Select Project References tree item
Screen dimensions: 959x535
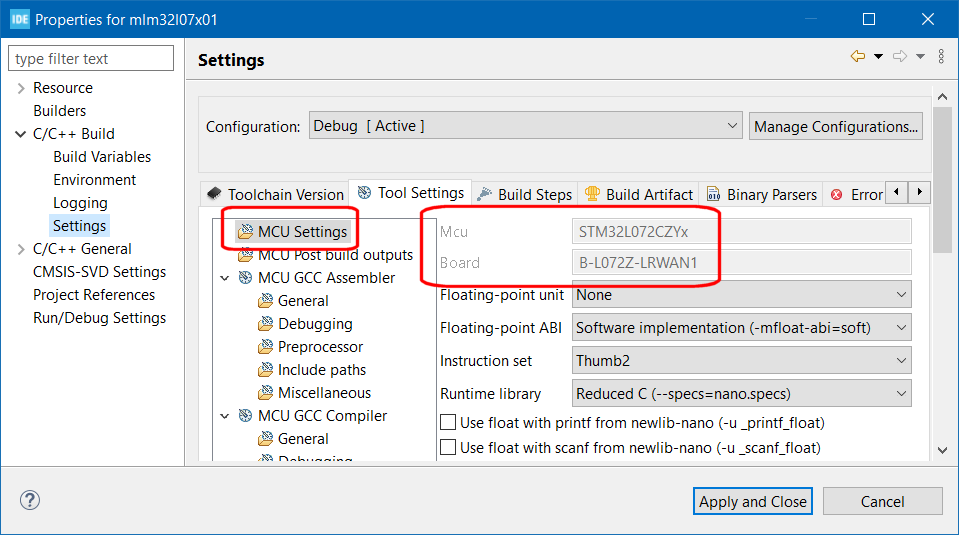tap(94, 295)
